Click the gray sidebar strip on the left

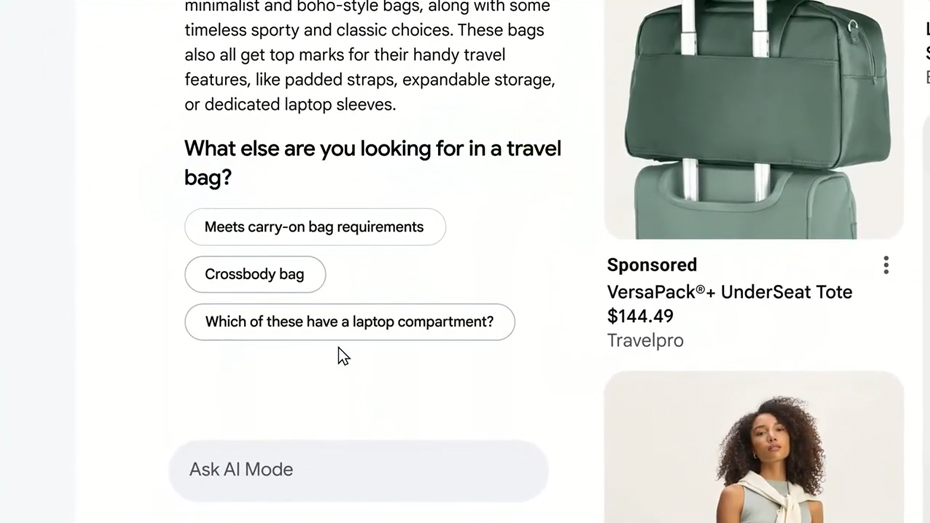38,262
